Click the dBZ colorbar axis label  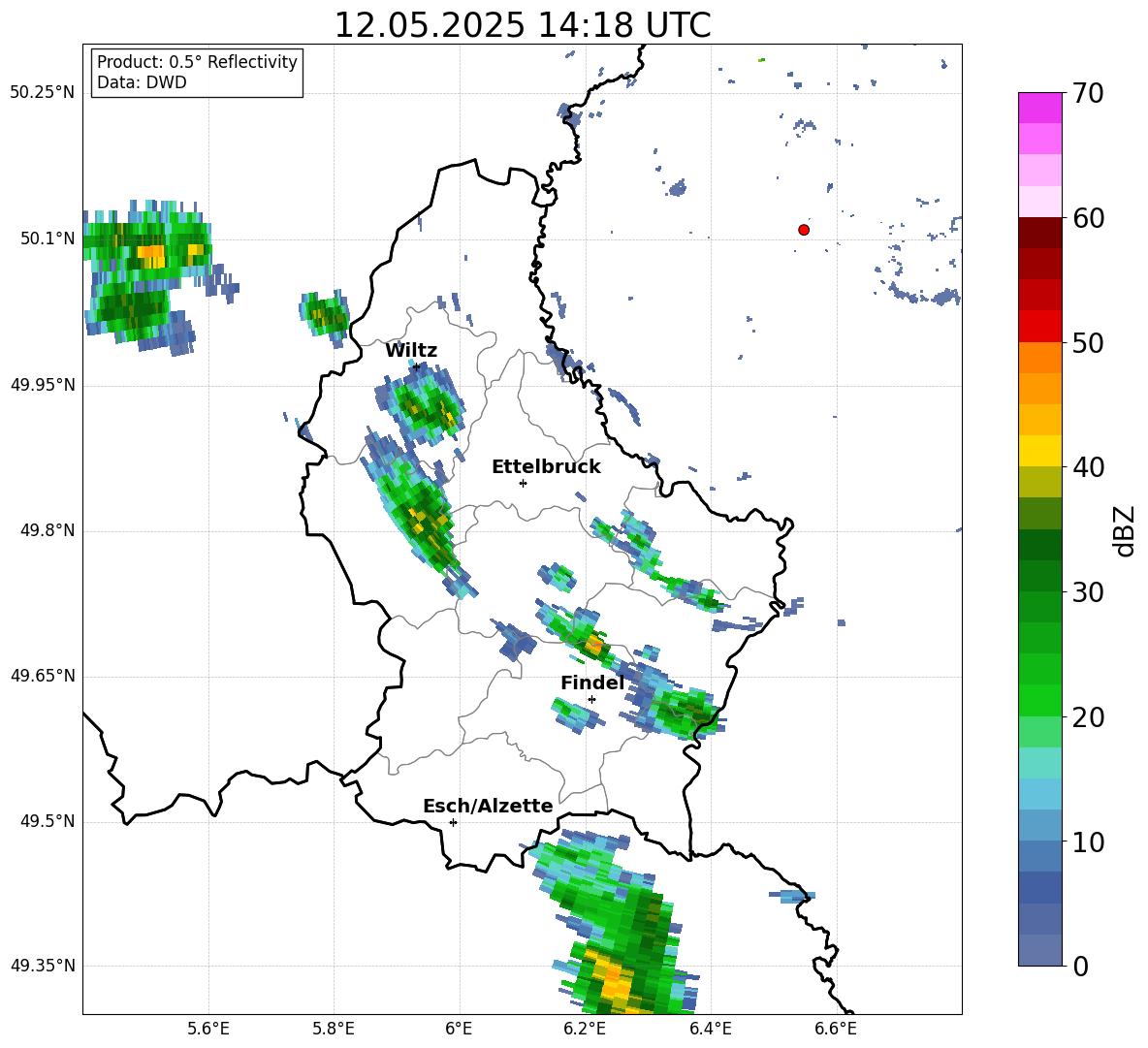1124,530
